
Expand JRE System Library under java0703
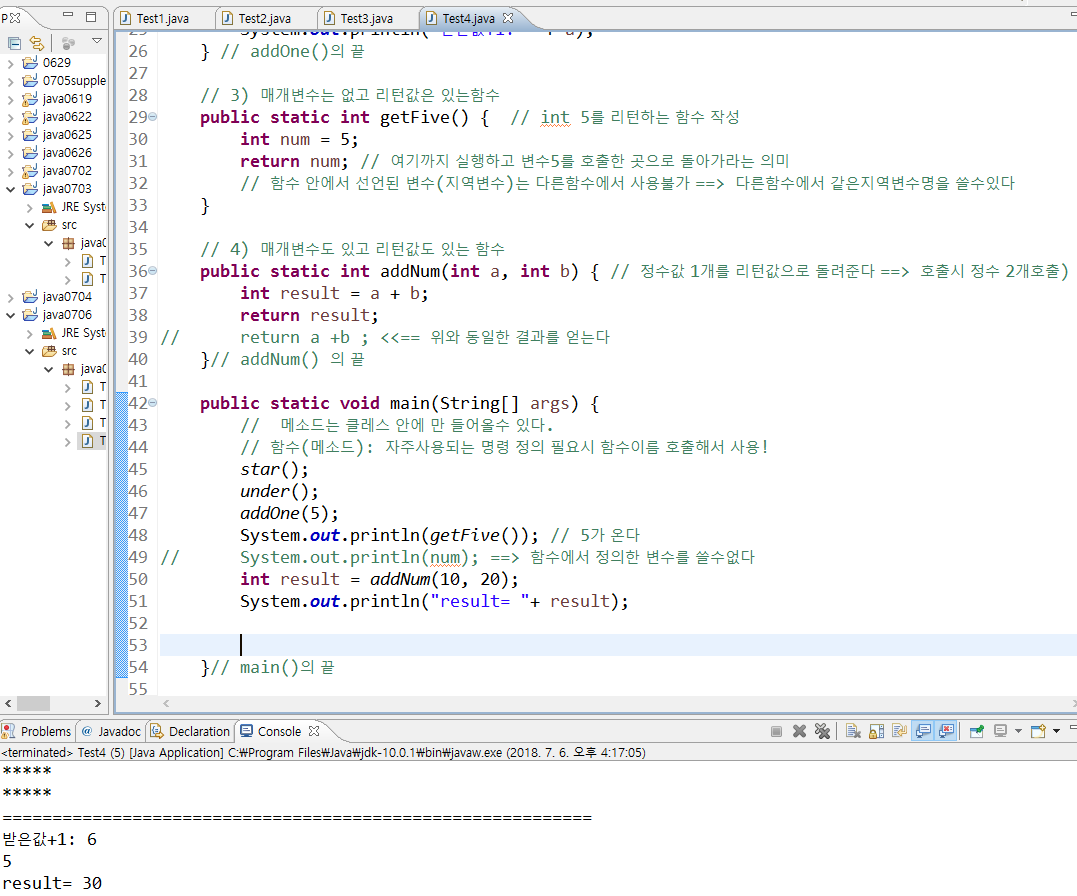tap(30, 207)
